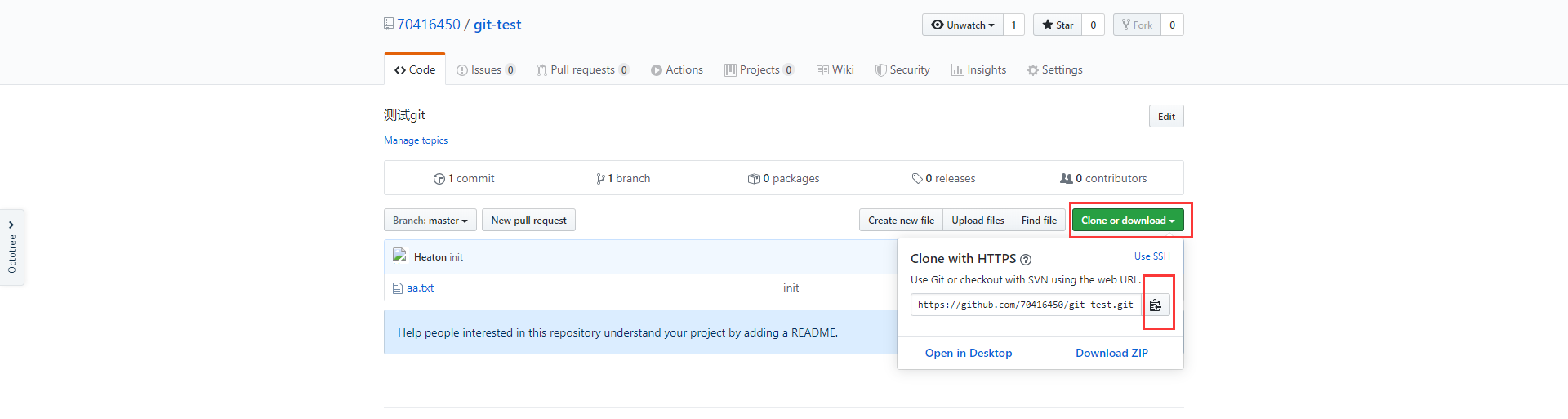Click Find file button
The image size is (1568, 419).
(x=1039, y=221)
